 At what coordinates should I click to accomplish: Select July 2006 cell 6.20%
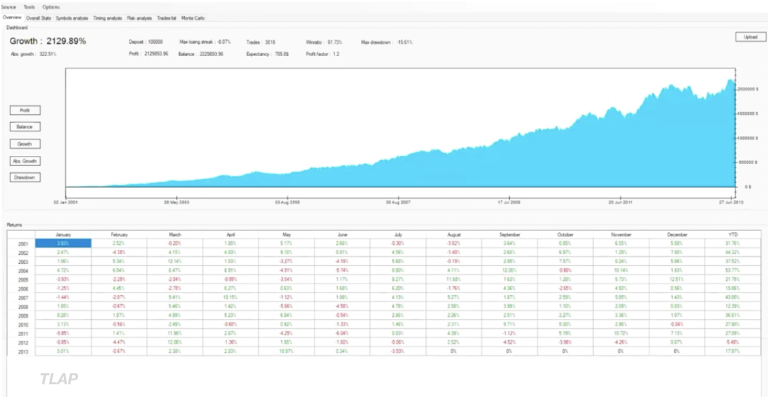coord(398,288)
